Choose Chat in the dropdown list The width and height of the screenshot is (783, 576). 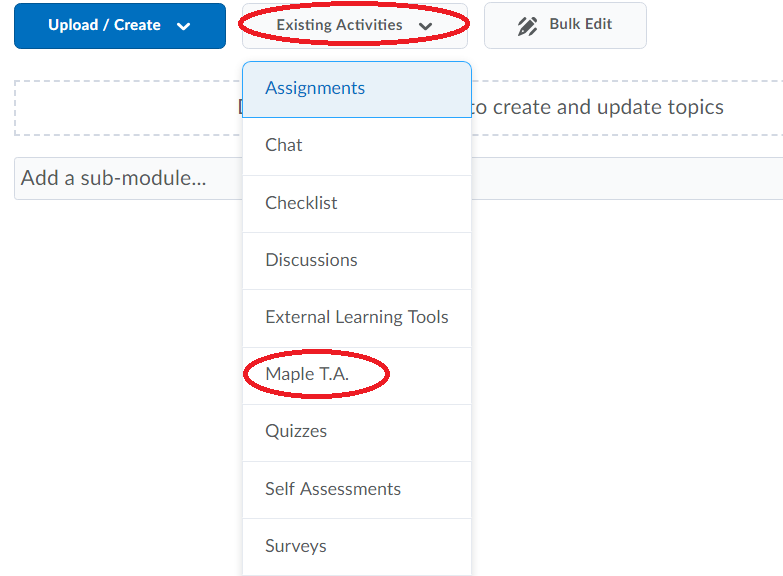coord(284,145)
